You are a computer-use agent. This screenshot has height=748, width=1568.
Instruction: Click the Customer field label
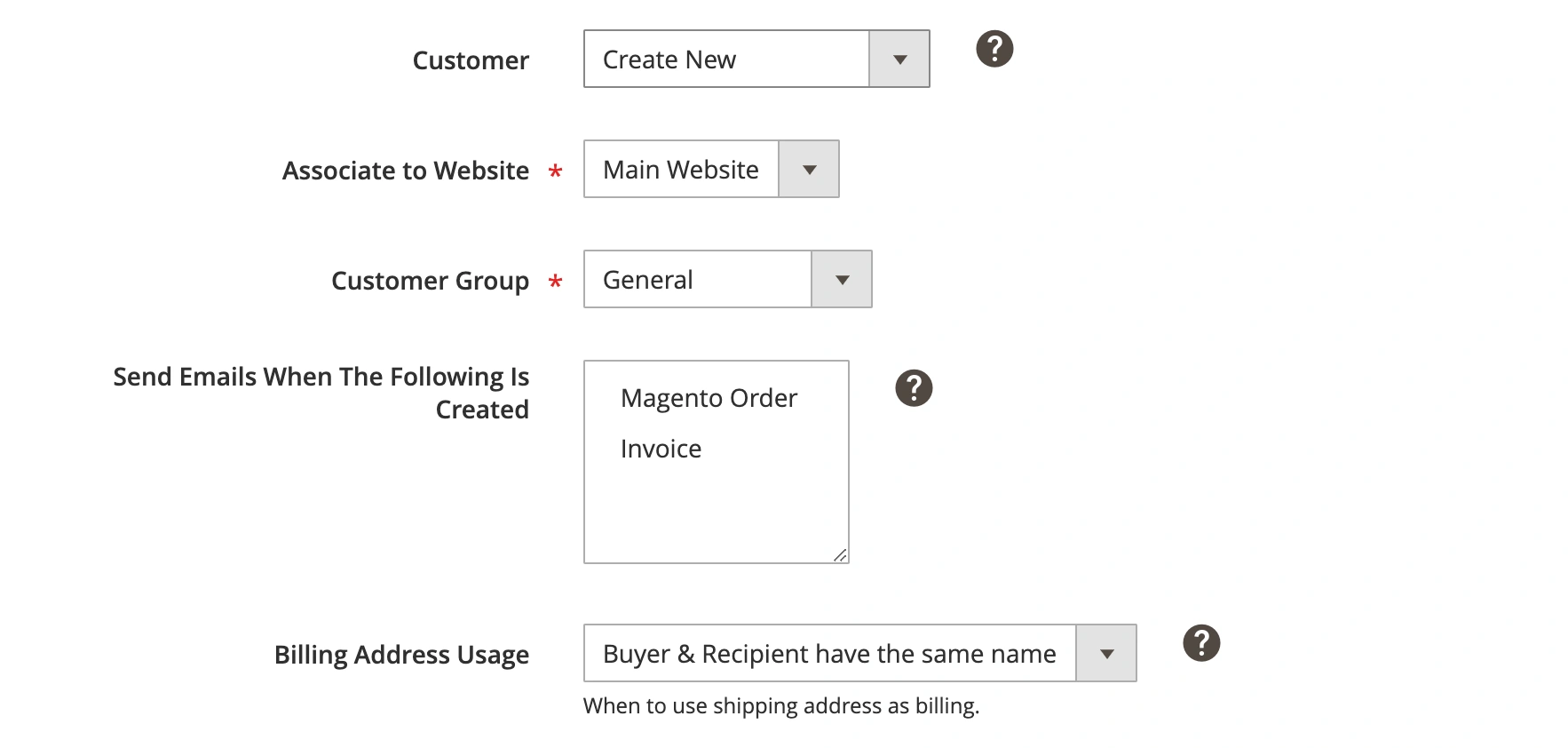471,60
